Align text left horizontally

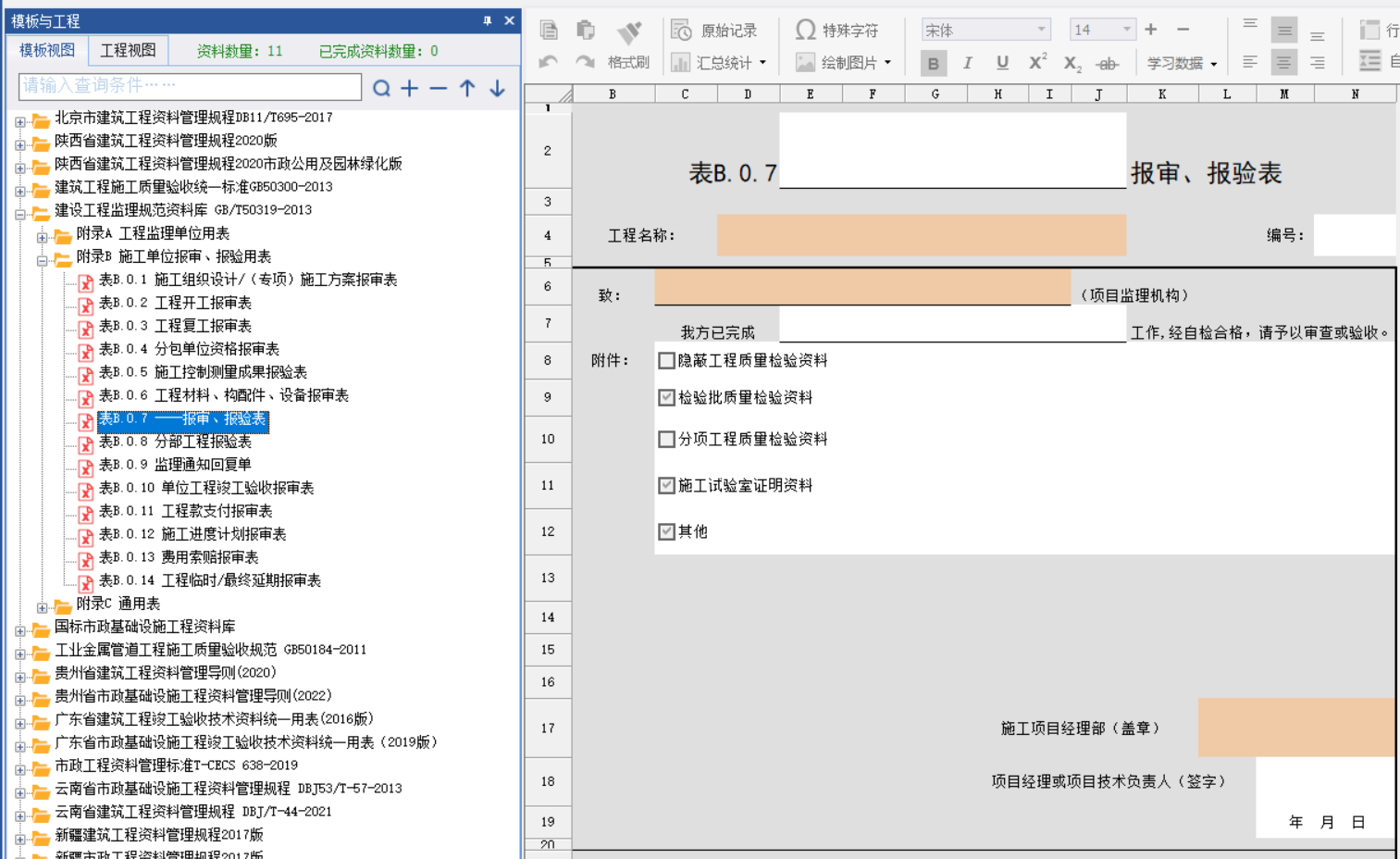tap(1250, 63)
